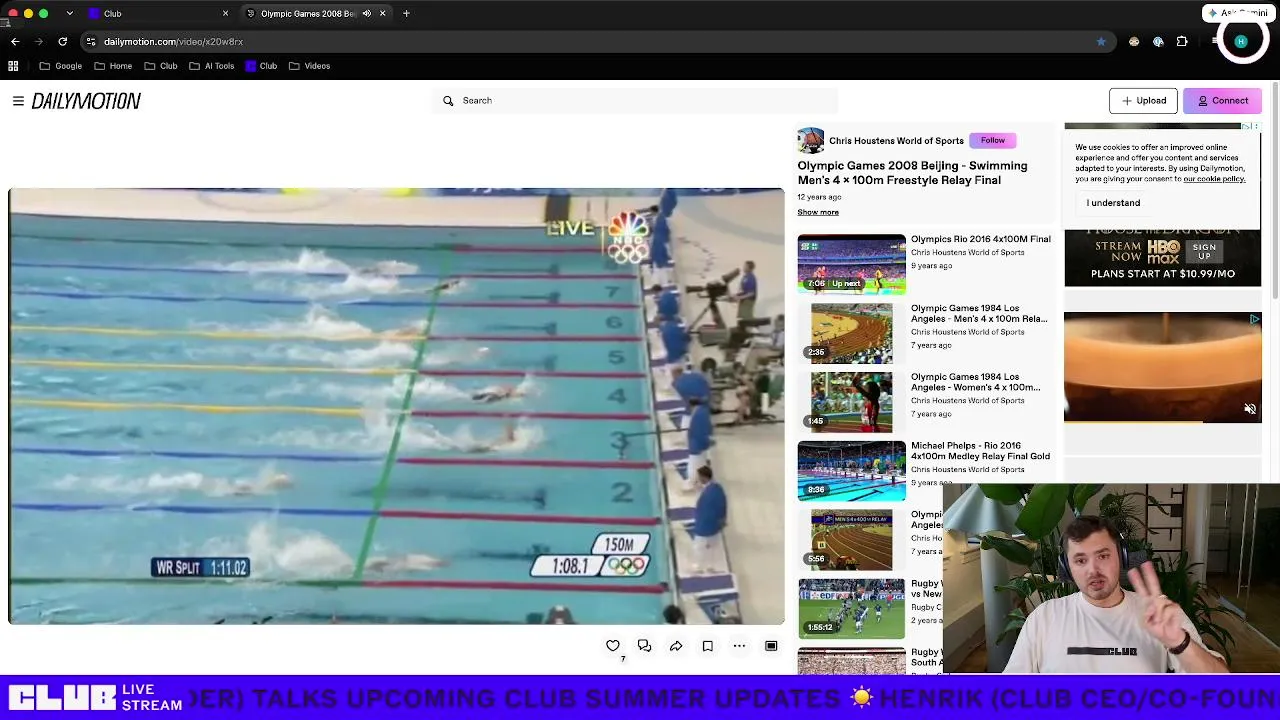Open the Dailymotion hamburger menu

click(18, 101)
